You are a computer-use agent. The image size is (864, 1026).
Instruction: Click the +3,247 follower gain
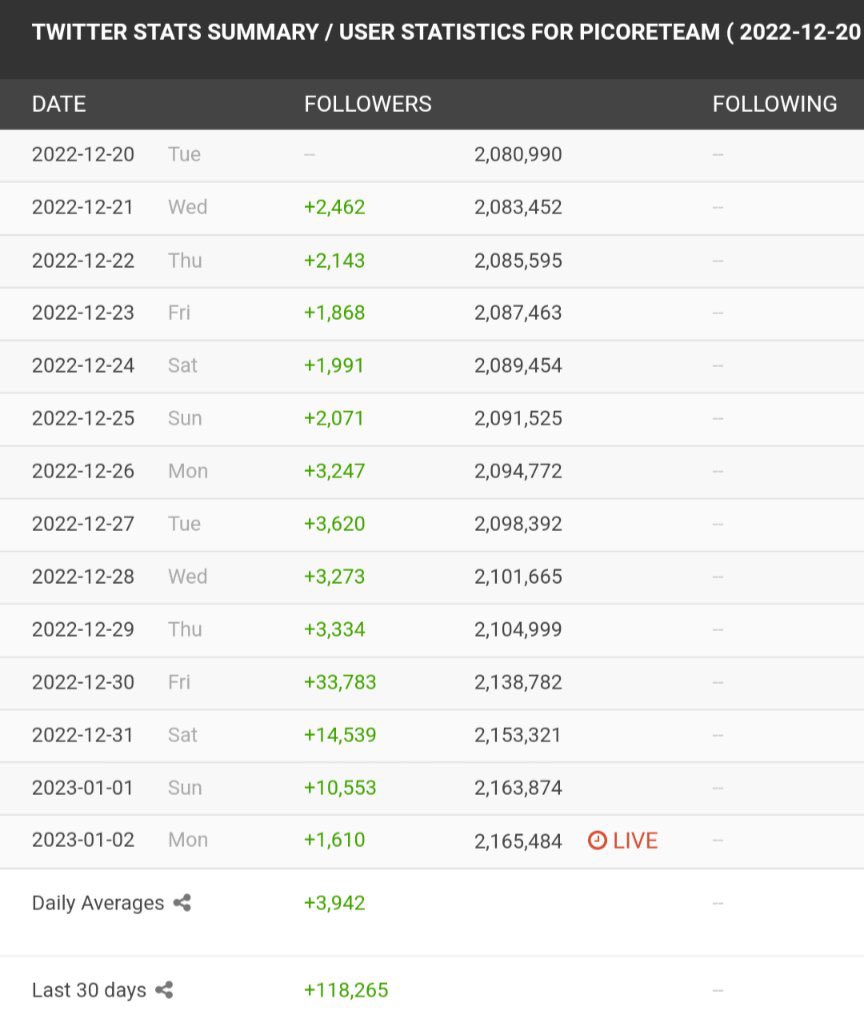[x=334, y=471]
